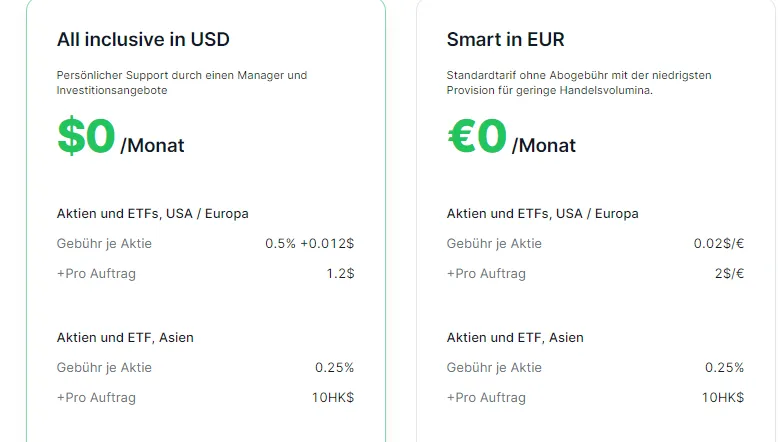Click the "Smart in EUR" plan heading
Screen dimensions: 778x442
point(506,40)
